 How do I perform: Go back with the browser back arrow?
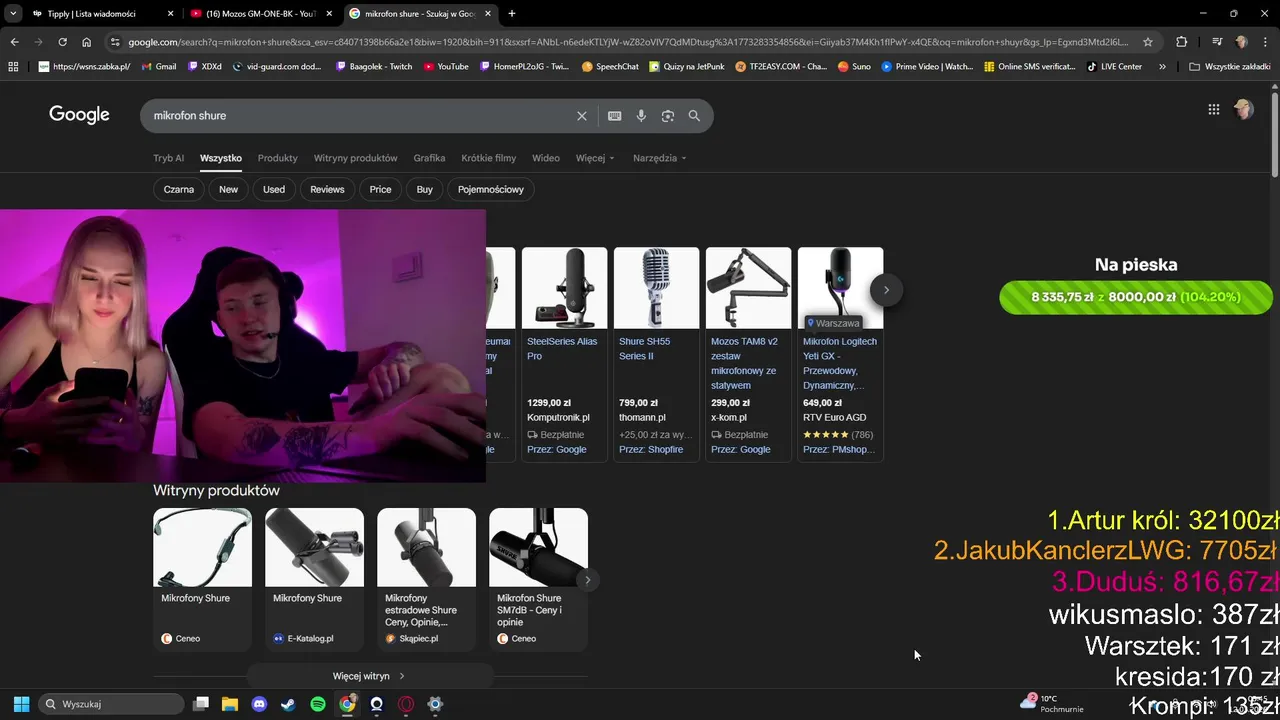pyautogui.click(x=14, y=42)
